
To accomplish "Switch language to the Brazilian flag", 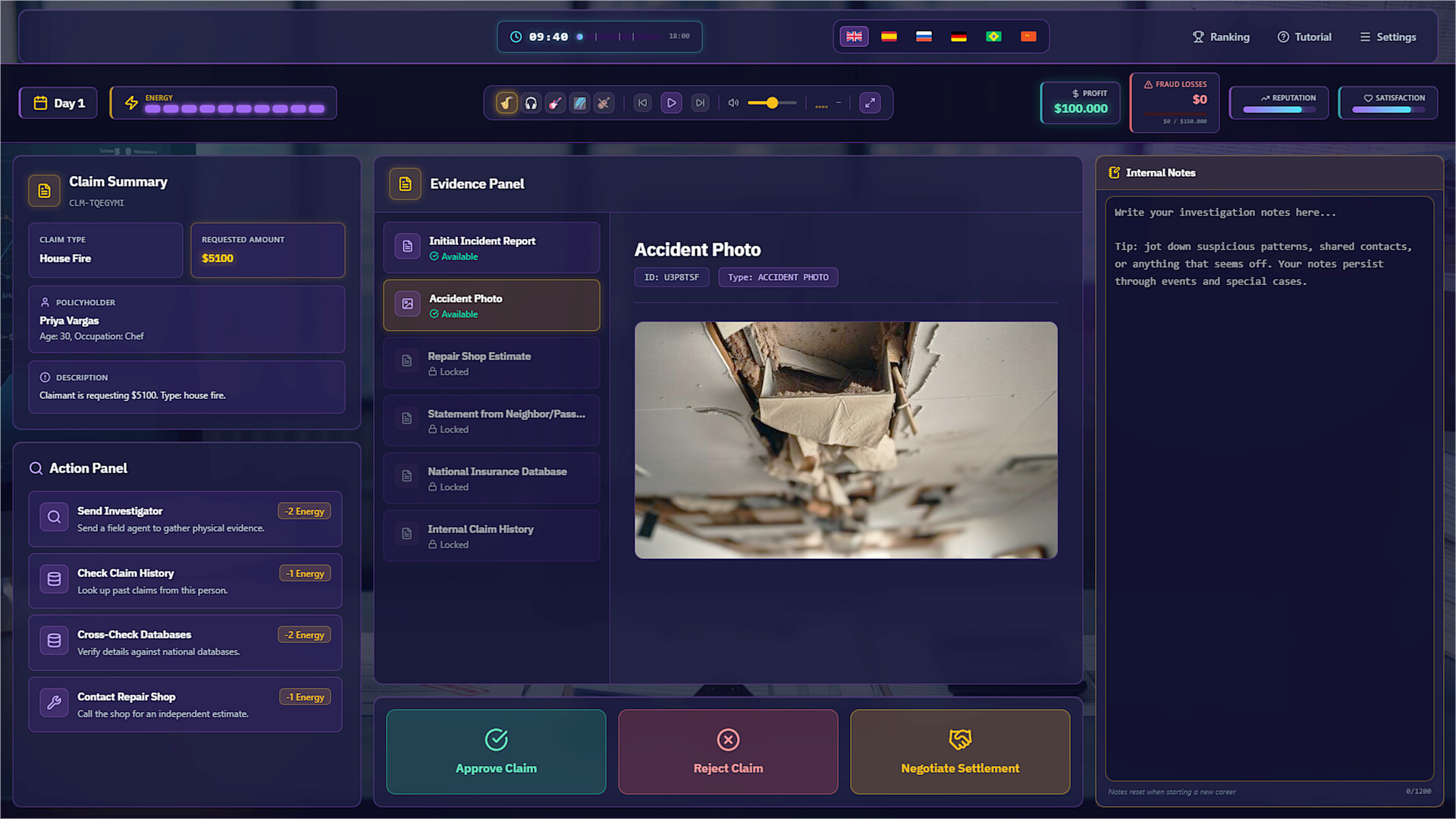I will click(993, 36).
